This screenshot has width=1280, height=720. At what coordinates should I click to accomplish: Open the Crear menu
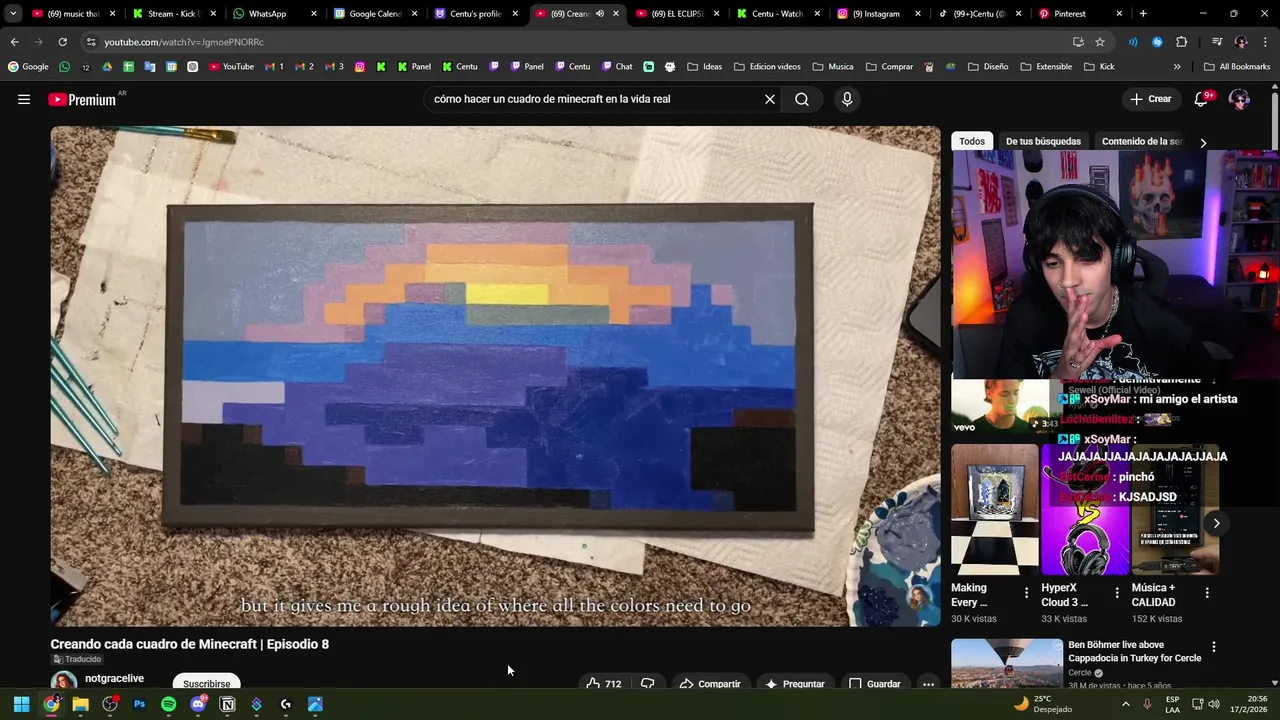[x=1150, y=99]
